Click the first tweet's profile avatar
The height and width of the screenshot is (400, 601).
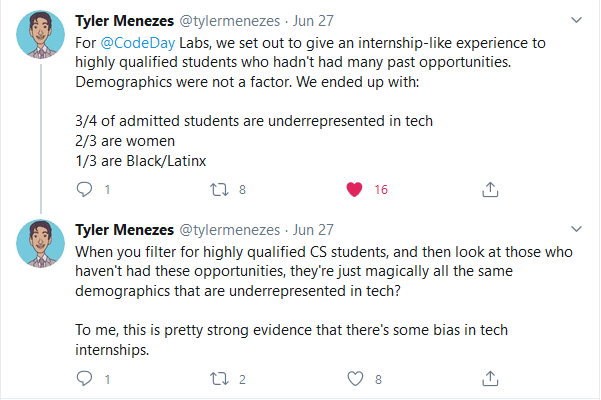[x=41, y=35]
